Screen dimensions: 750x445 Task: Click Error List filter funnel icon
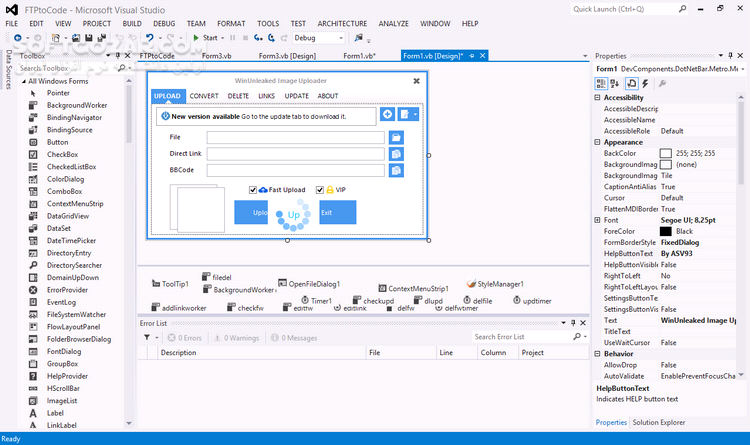pos(147,337)
